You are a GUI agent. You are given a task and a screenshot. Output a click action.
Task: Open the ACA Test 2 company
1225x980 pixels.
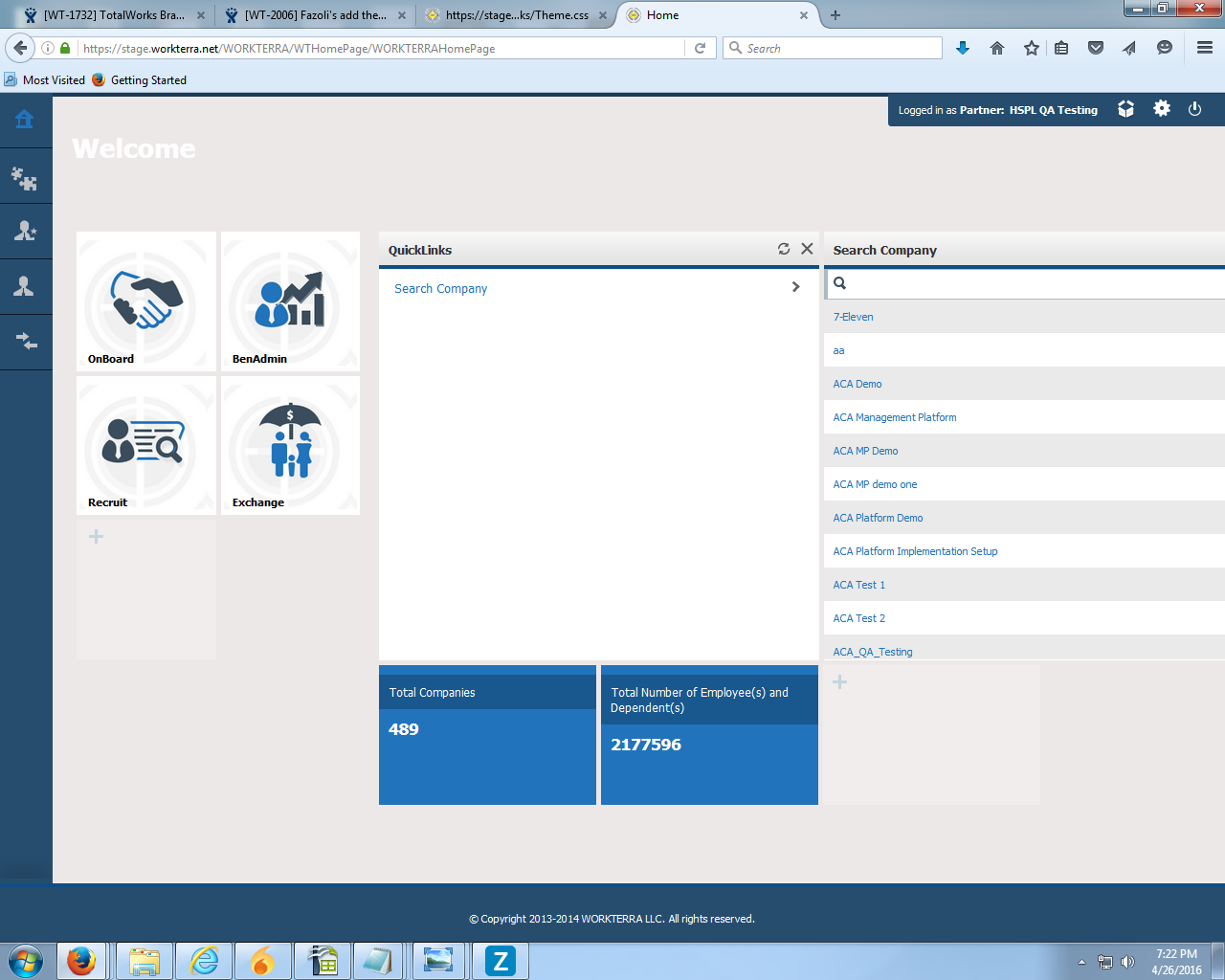point(858,618)
